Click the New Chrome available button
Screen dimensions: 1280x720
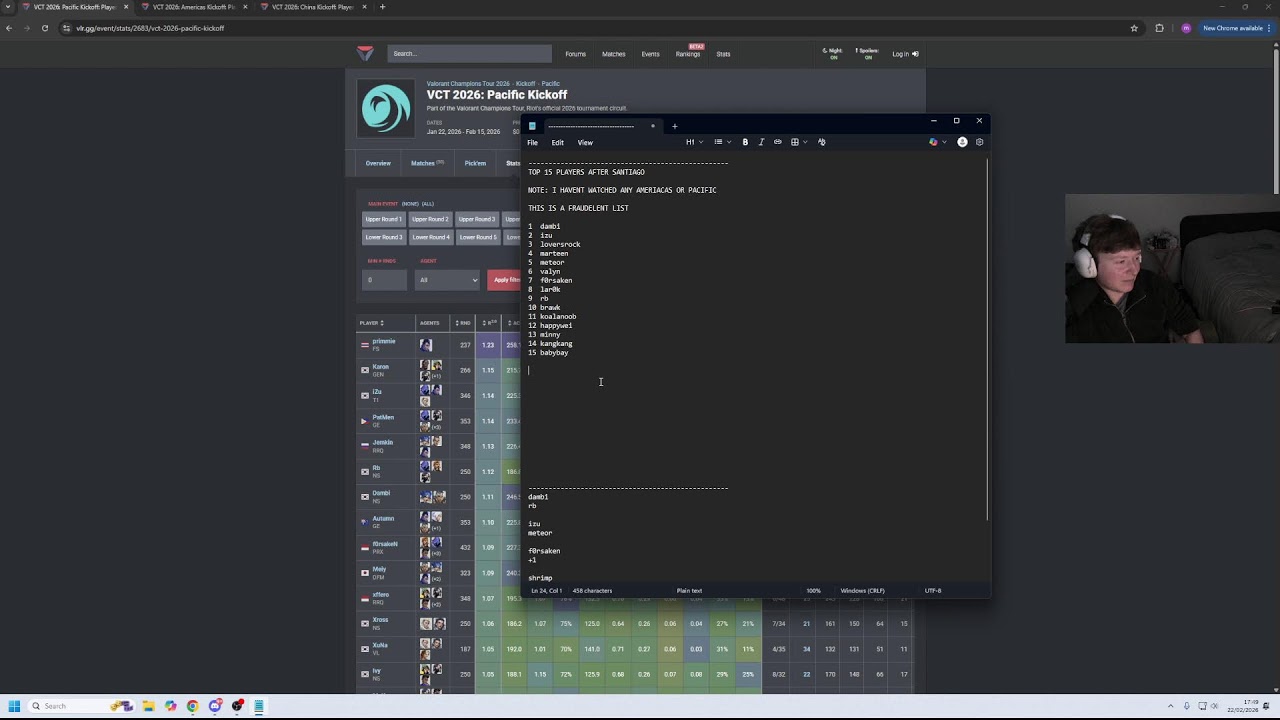[1236, 28]
